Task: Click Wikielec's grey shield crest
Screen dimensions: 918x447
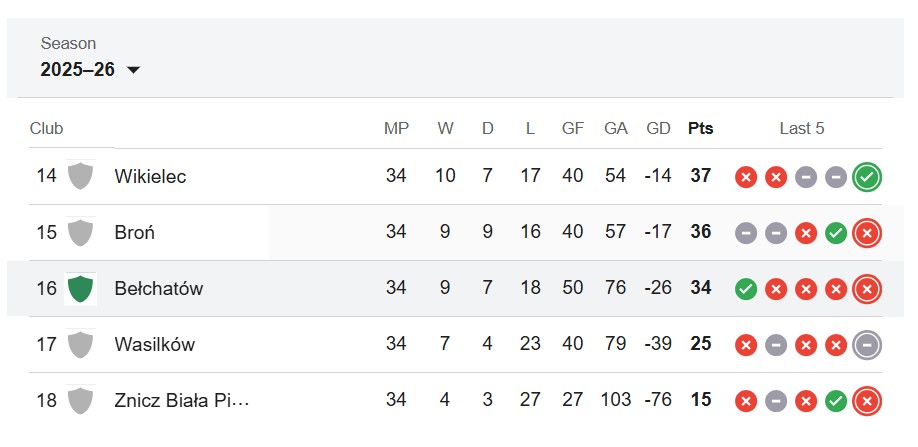Action: pos(80,176)
